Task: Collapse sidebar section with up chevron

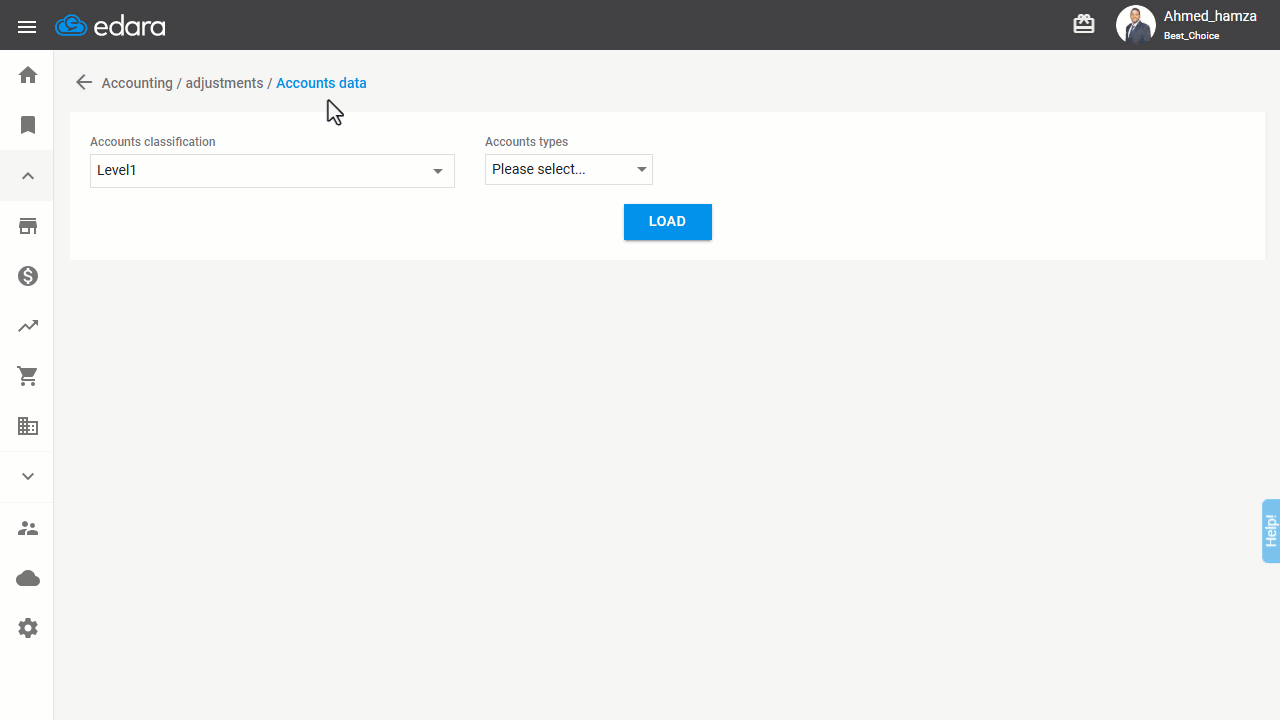Action: pos(28,176)
